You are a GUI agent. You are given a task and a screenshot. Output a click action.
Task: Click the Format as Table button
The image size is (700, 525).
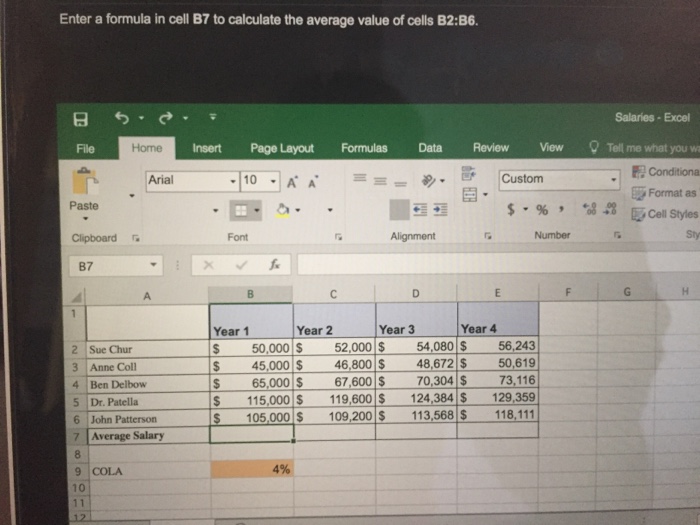point(665,193)
